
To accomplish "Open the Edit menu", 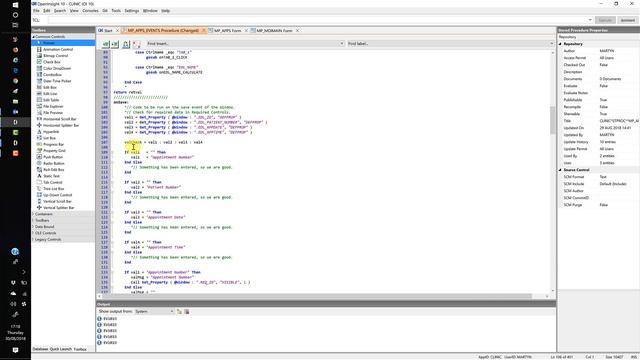I will 47,11.
